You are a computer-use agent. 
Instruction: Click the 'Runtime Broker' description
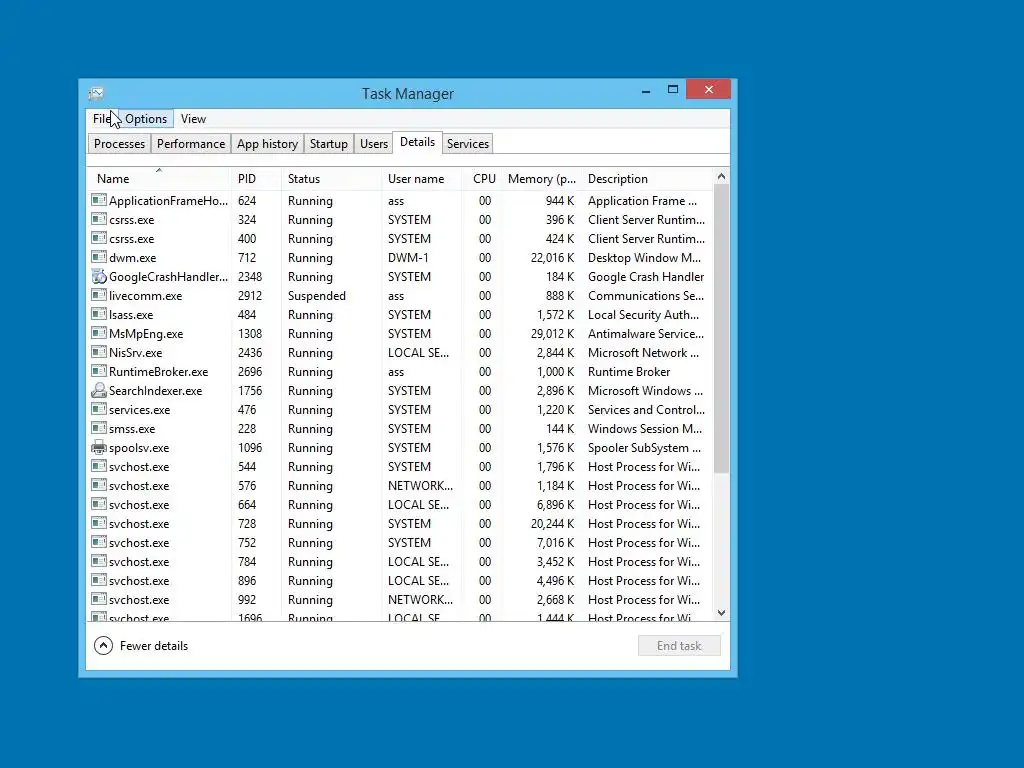pos(629,372)
